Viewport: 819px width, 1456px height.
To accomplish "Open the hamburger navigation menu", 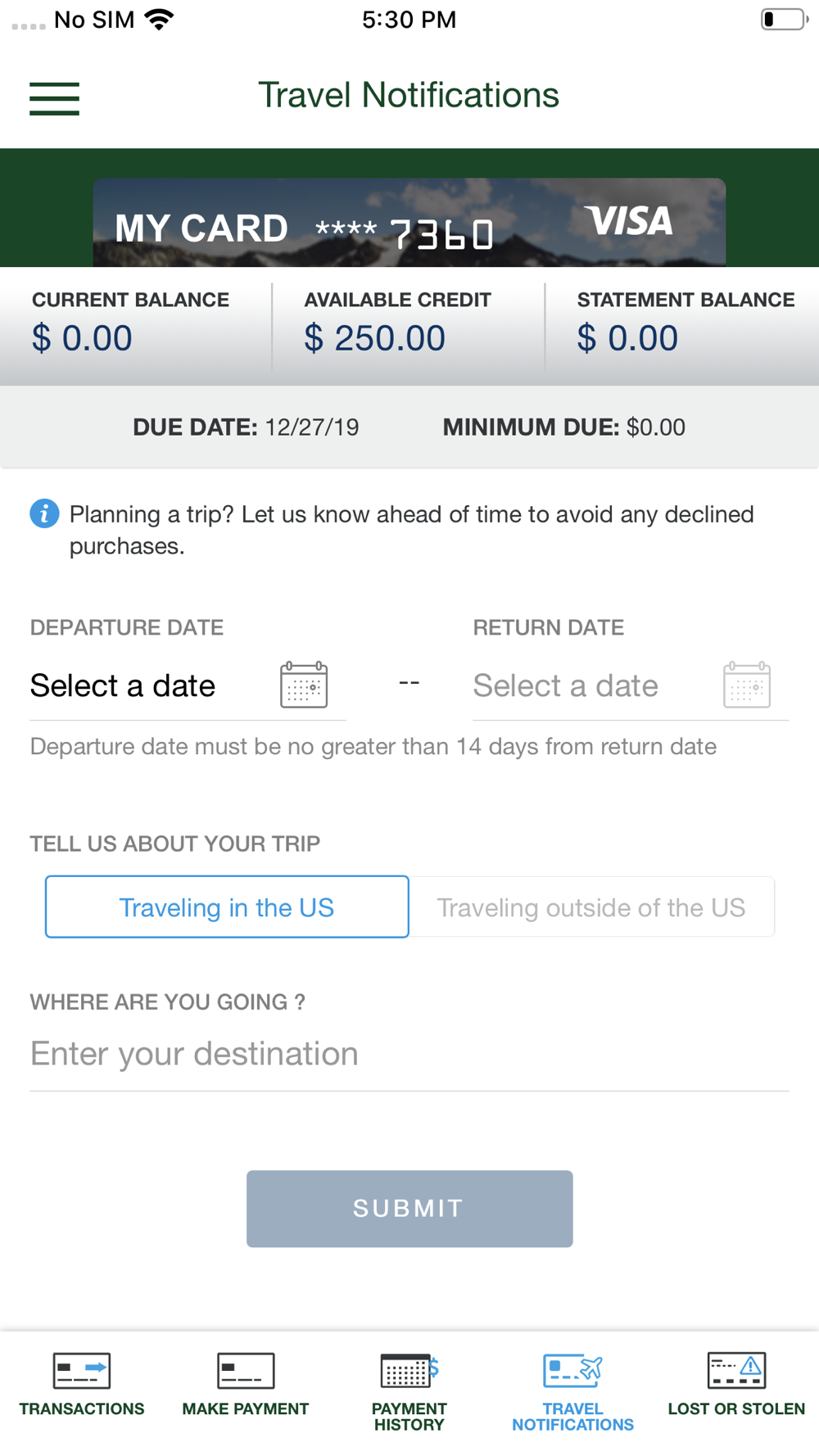I will (x=54, y=98).
